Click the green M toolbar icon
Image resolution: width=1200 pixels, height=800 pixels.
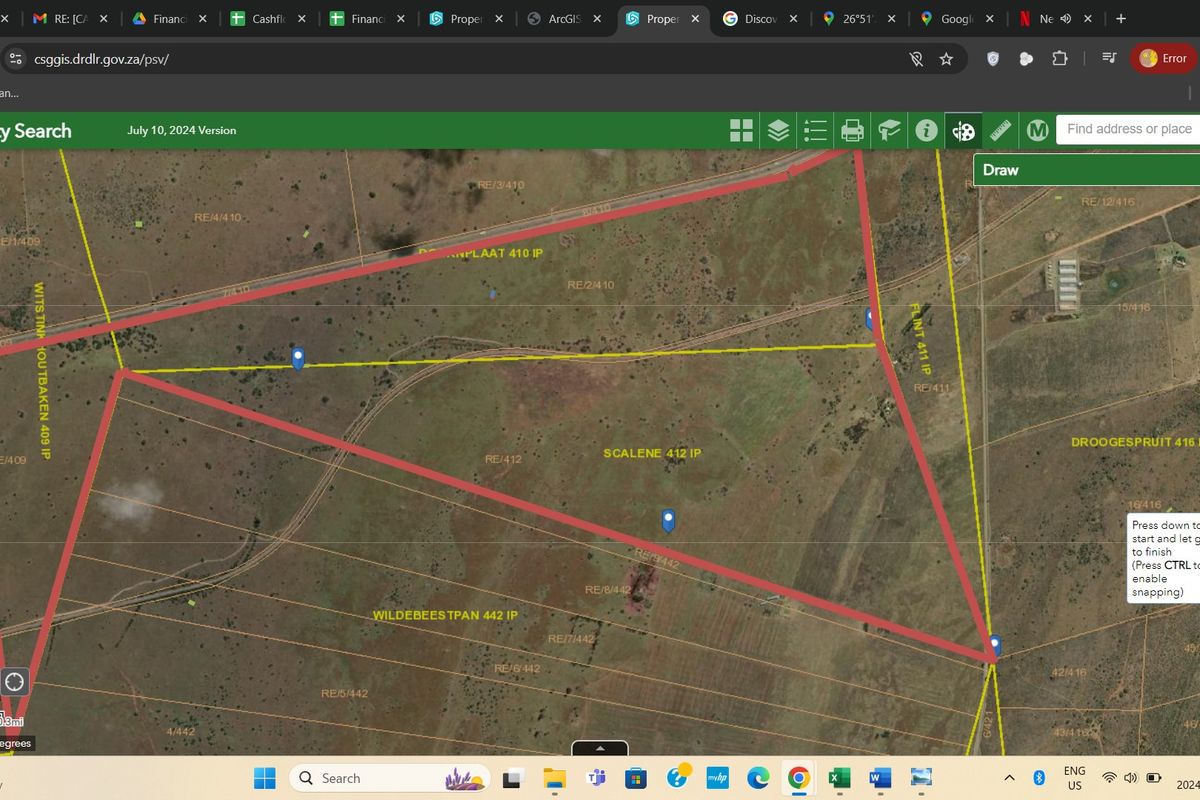(x=1037, y=130)
